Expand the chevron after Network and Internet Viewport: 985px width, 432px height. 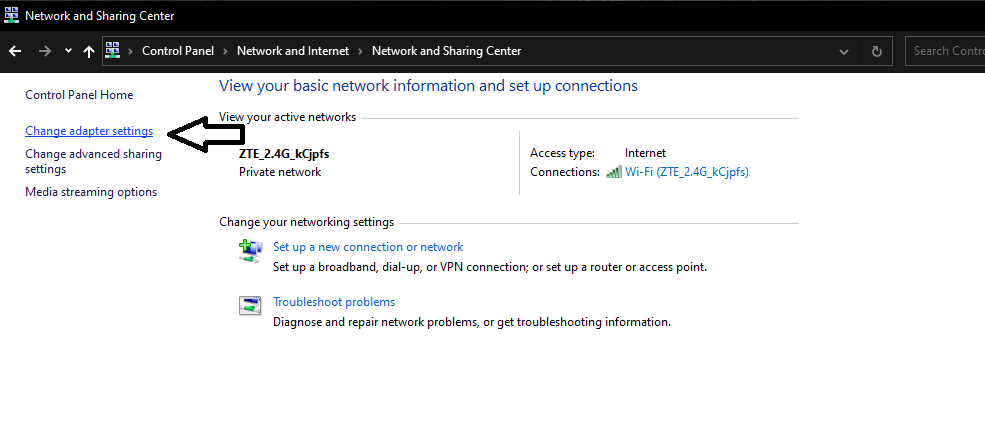pyautogui.click(x=361, y=51)
